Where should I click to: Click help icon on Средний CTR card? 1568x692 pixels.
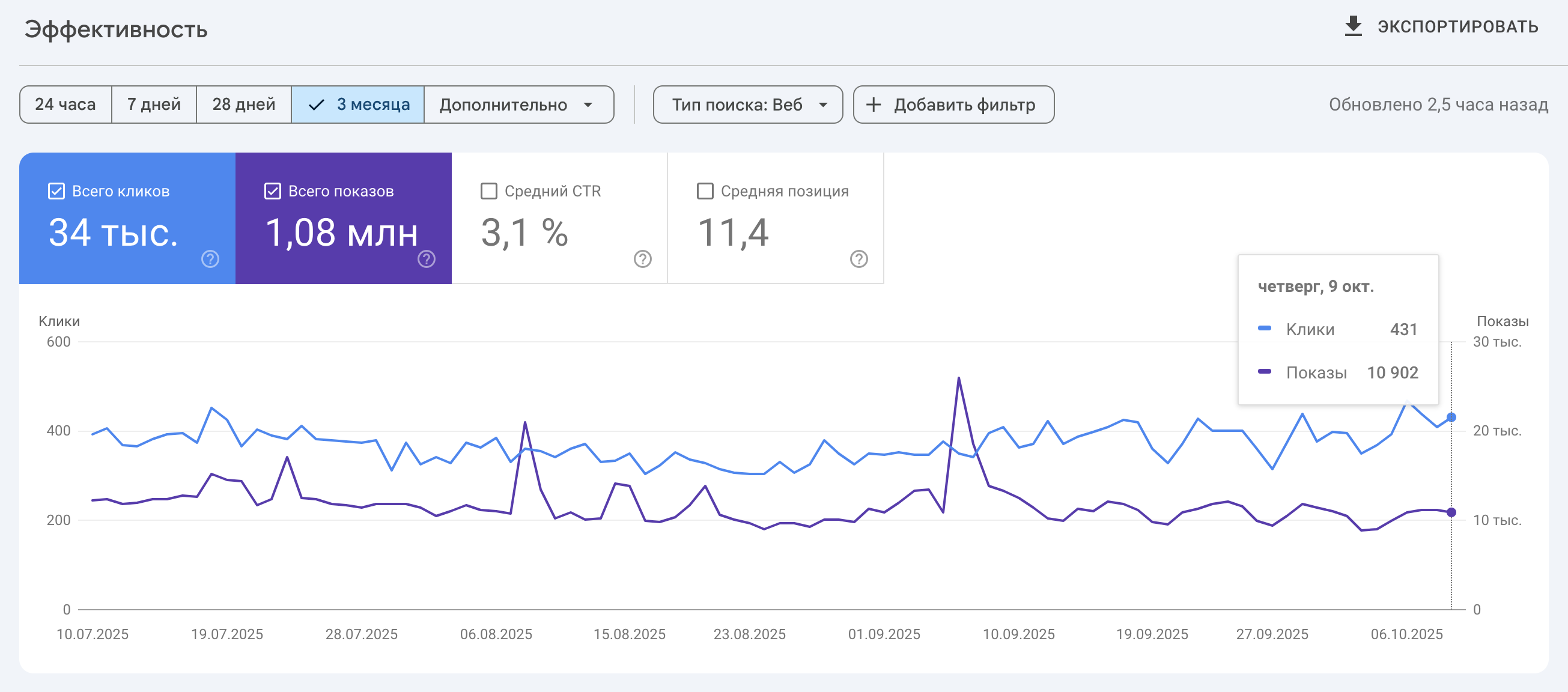(x=642, y=259)
